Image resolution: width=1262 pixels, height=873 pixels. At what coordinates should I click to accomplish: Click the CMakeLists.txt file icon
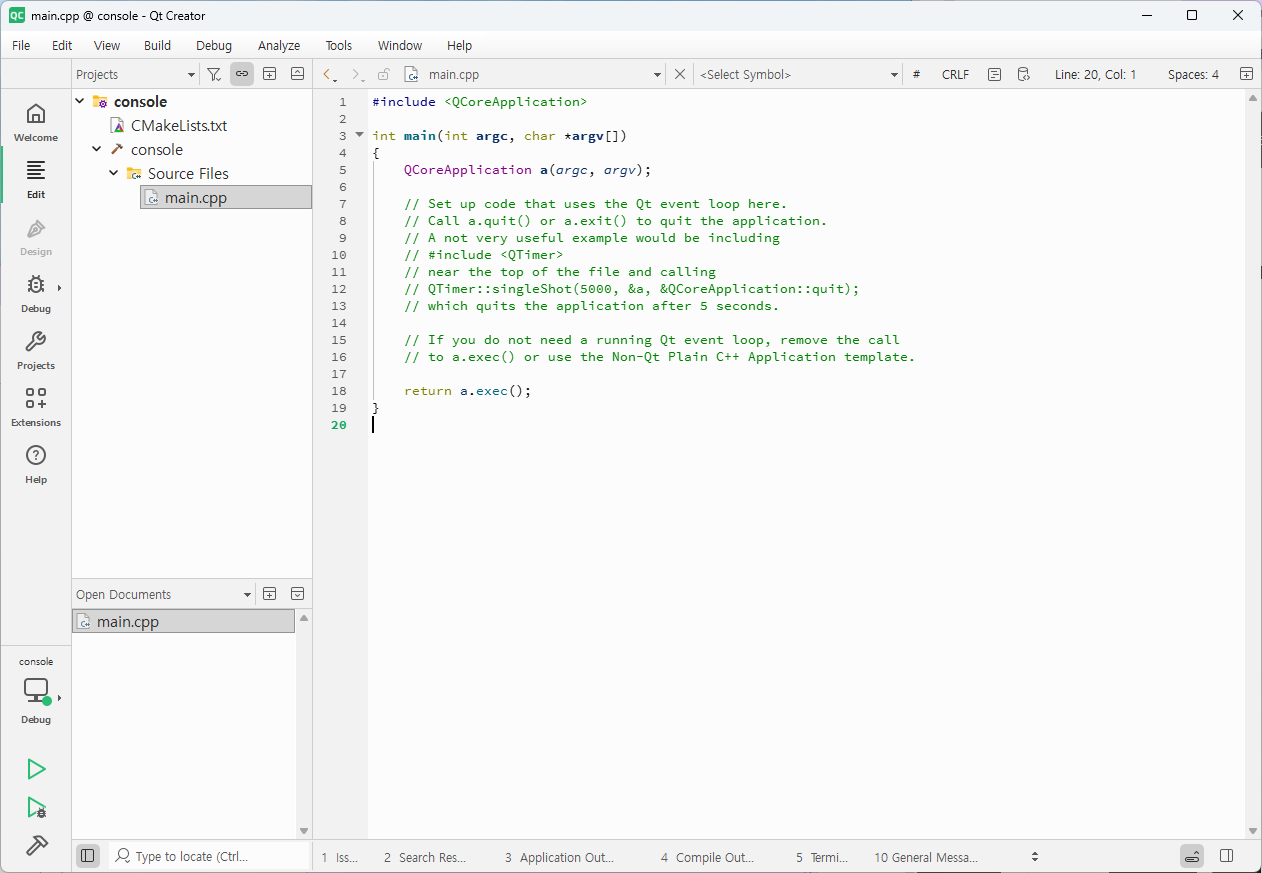pos(117,126)
